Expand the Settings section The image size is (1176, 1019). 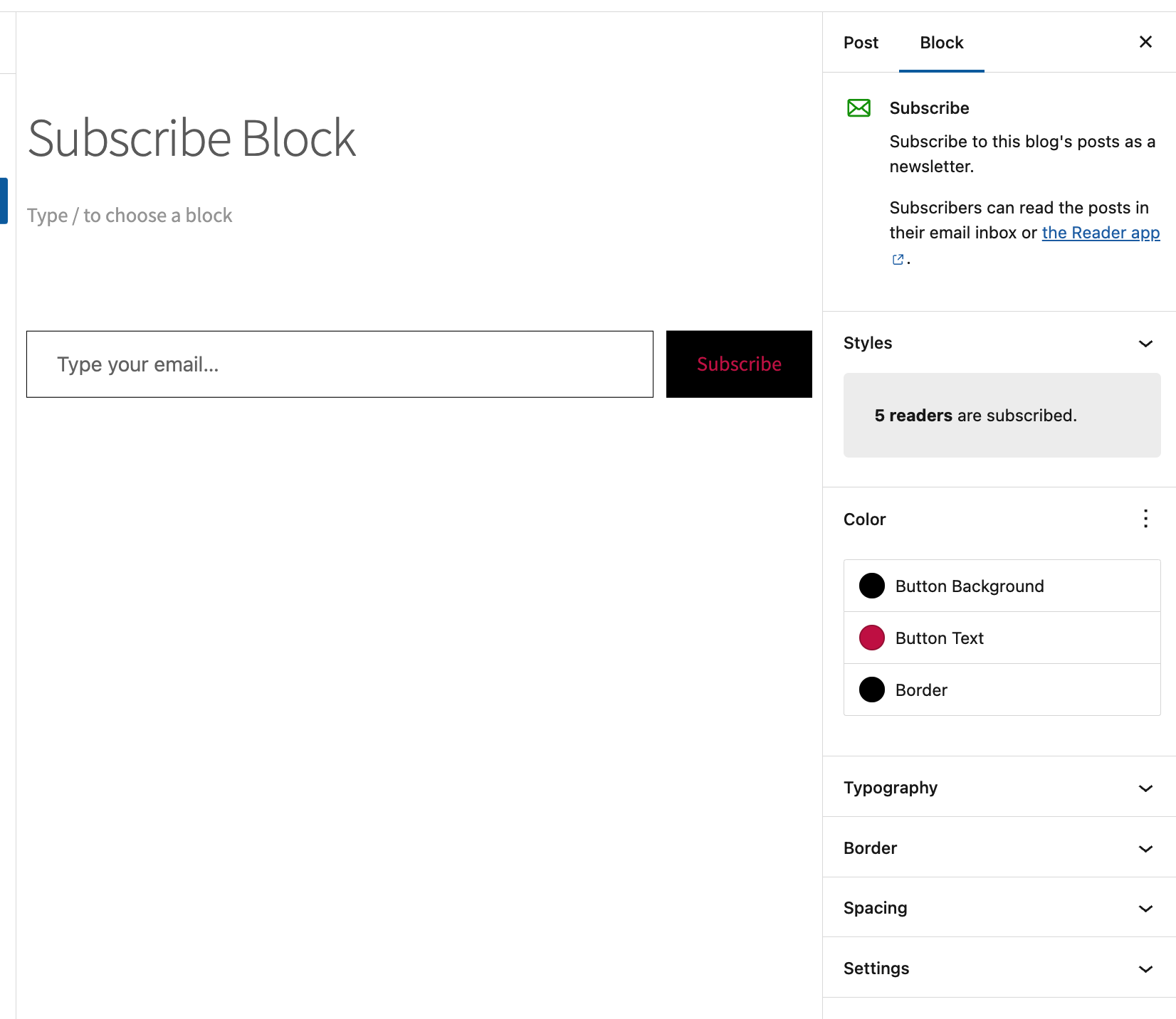(1145, 968)
